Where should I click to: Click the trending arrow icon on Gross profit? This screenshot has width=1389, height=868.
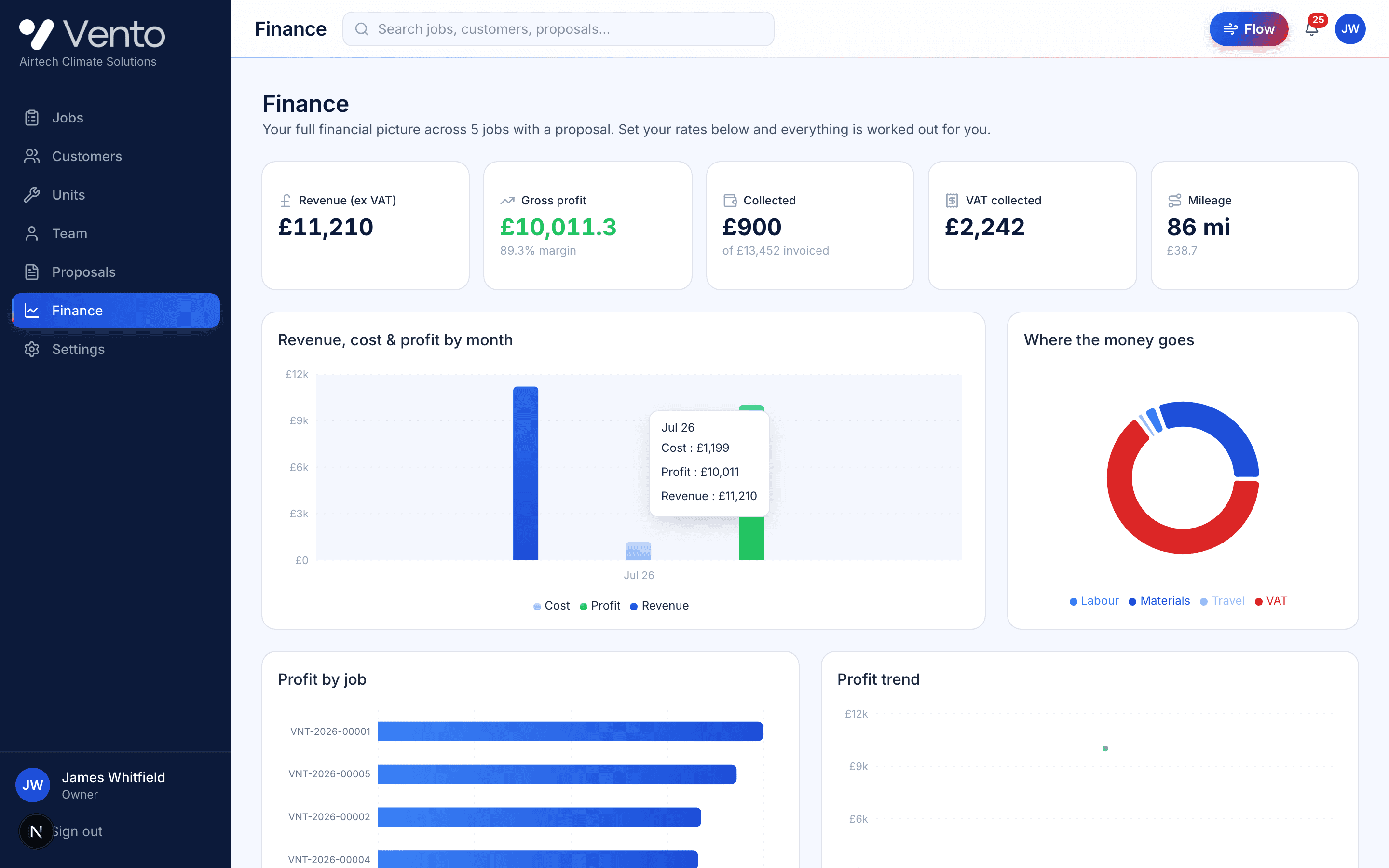[507, 200]
